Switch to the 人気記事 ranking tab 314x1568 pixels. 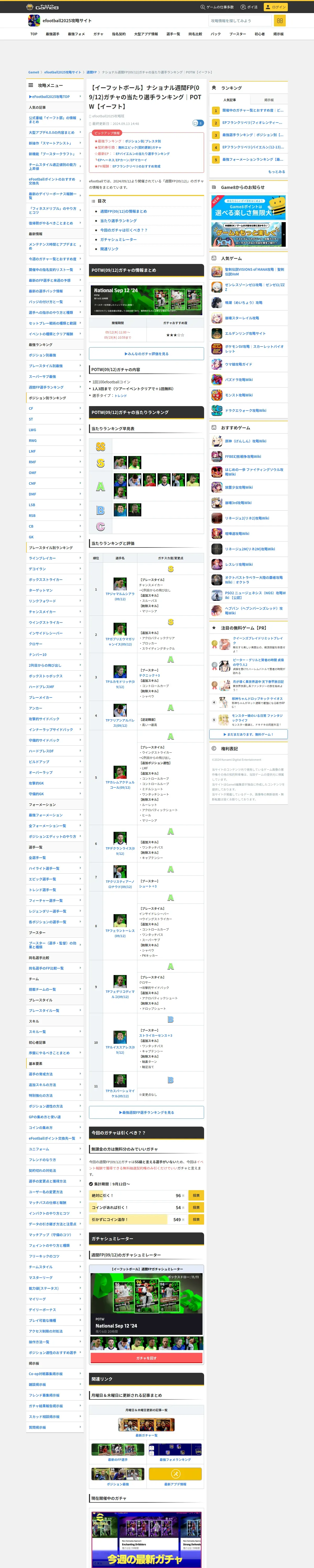click(x=229, y=100)
